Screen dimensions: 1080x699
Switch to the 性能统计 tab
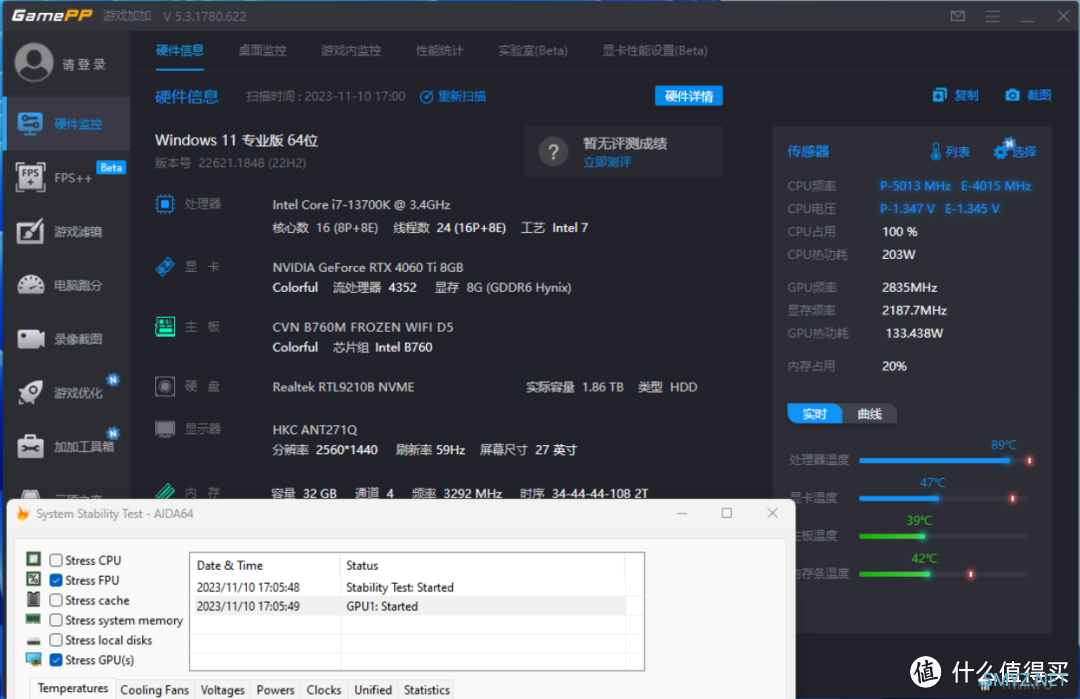(439, 50)
